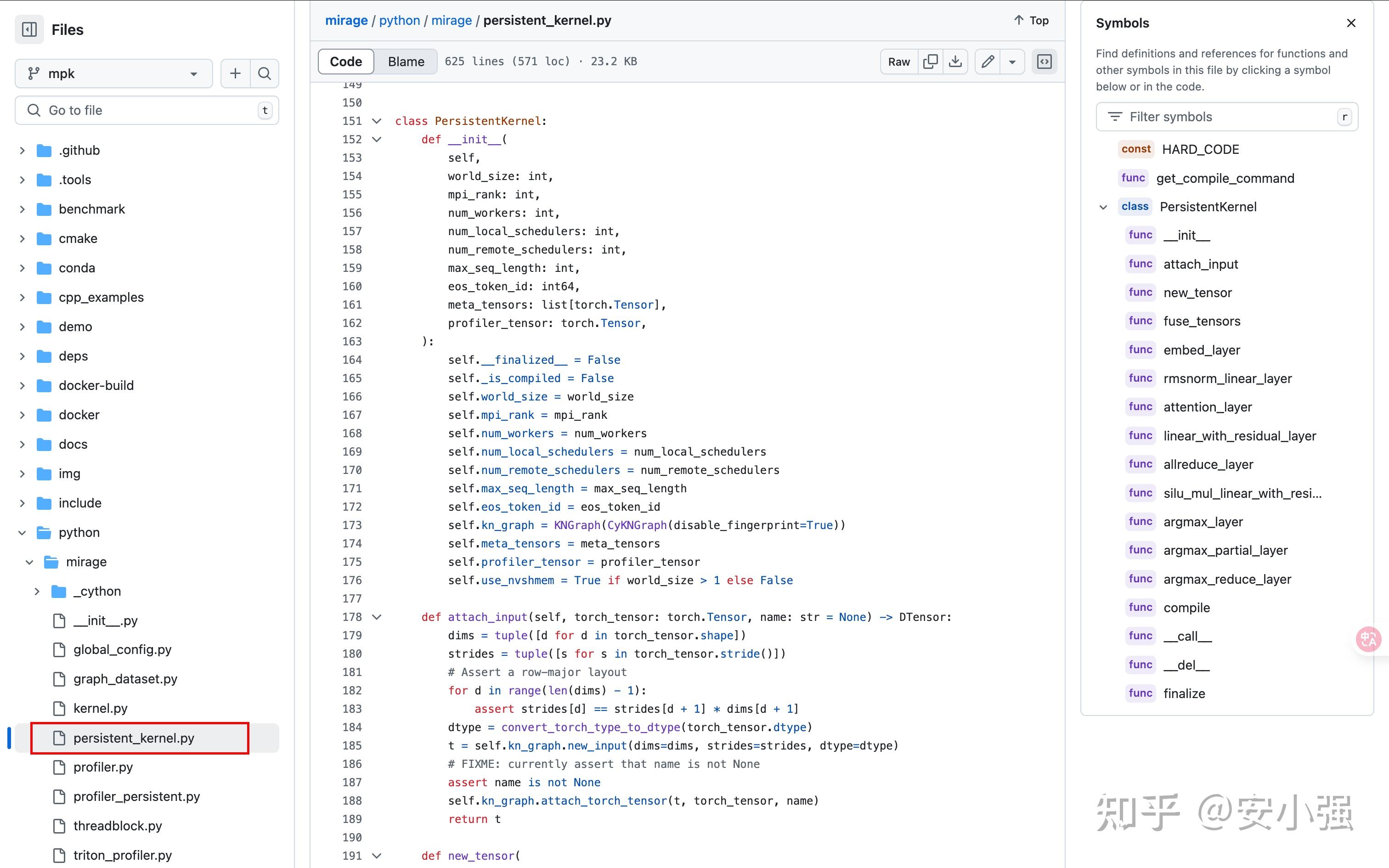Open the file search magnifier icon

pyautogui.click(x=265, y=73)
